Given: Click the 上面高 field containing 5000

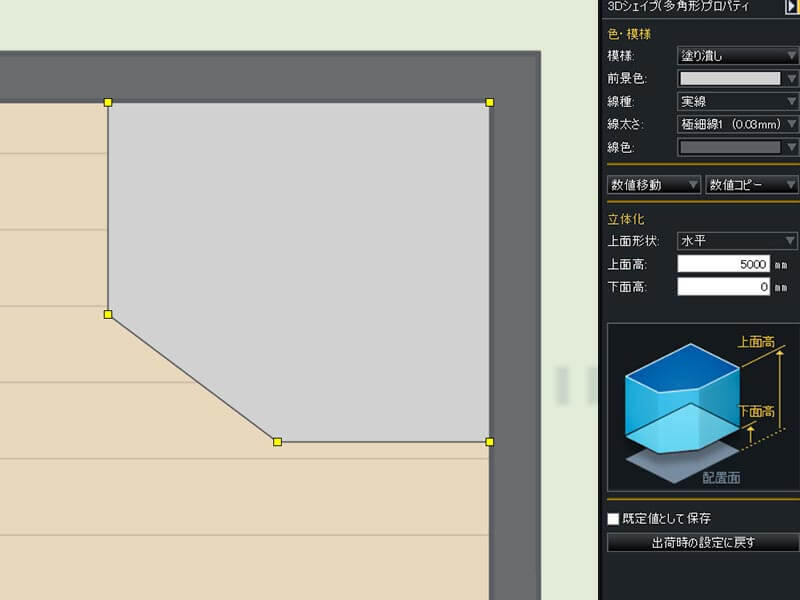Looking at the screenshot, I should [723, 264].
